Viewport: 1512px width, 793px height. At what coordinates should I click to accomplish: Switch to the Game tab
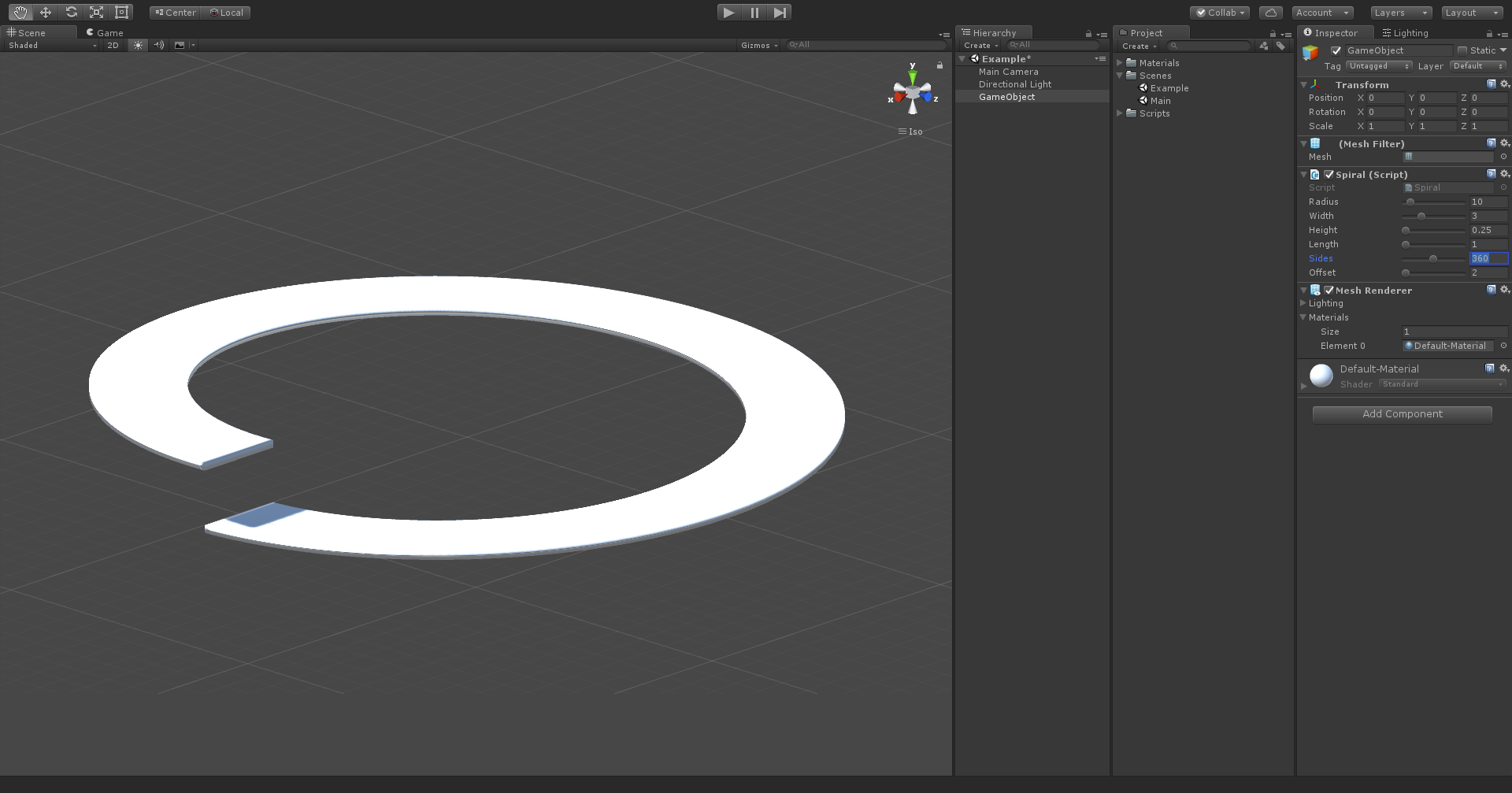pos(105,33)
